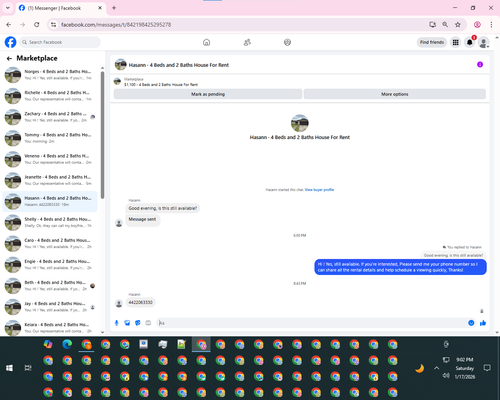Screen dimensions: 500x400
Task: Launch Microsoft Edge from the taskbar
Action: click(67, 344)
